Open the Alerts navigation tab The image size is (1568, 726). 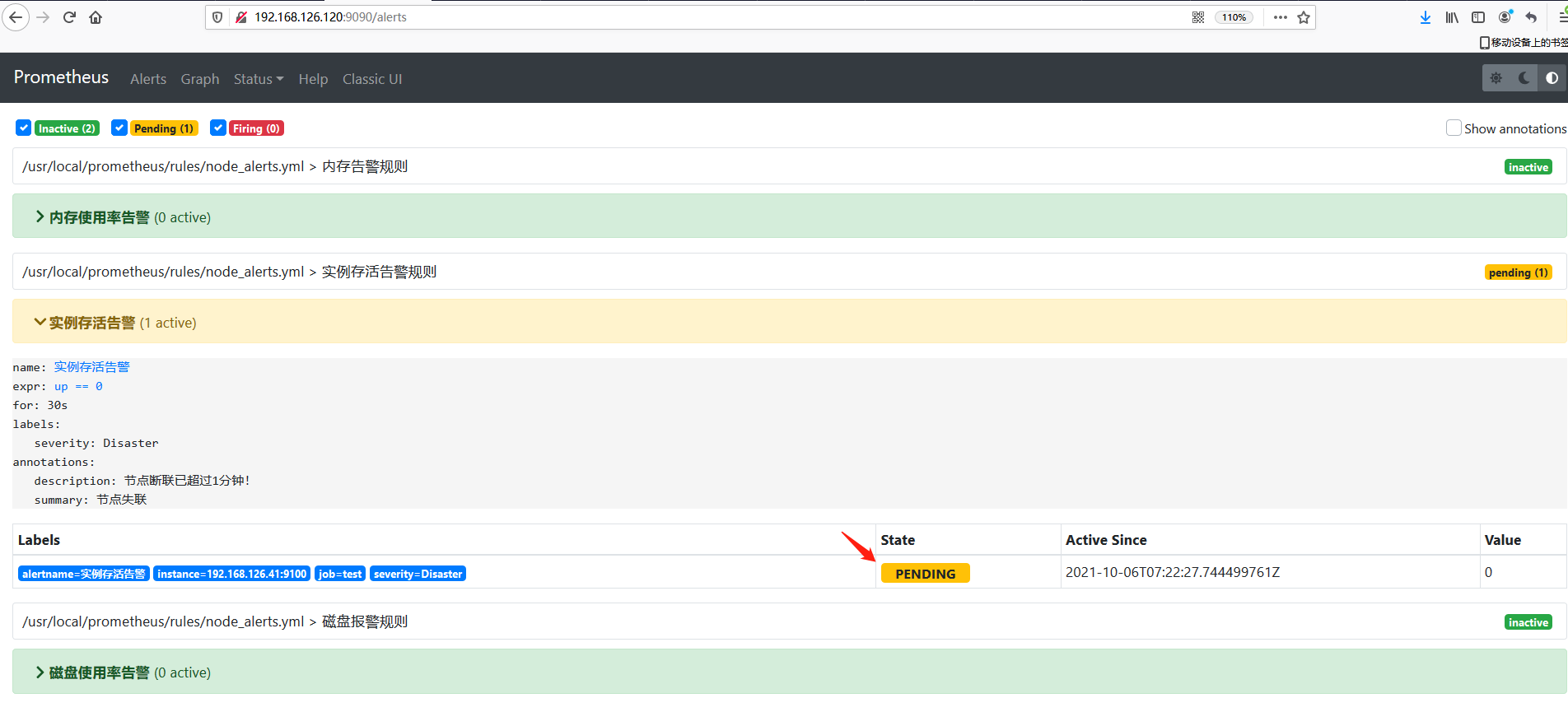click(x=148, y=79)
